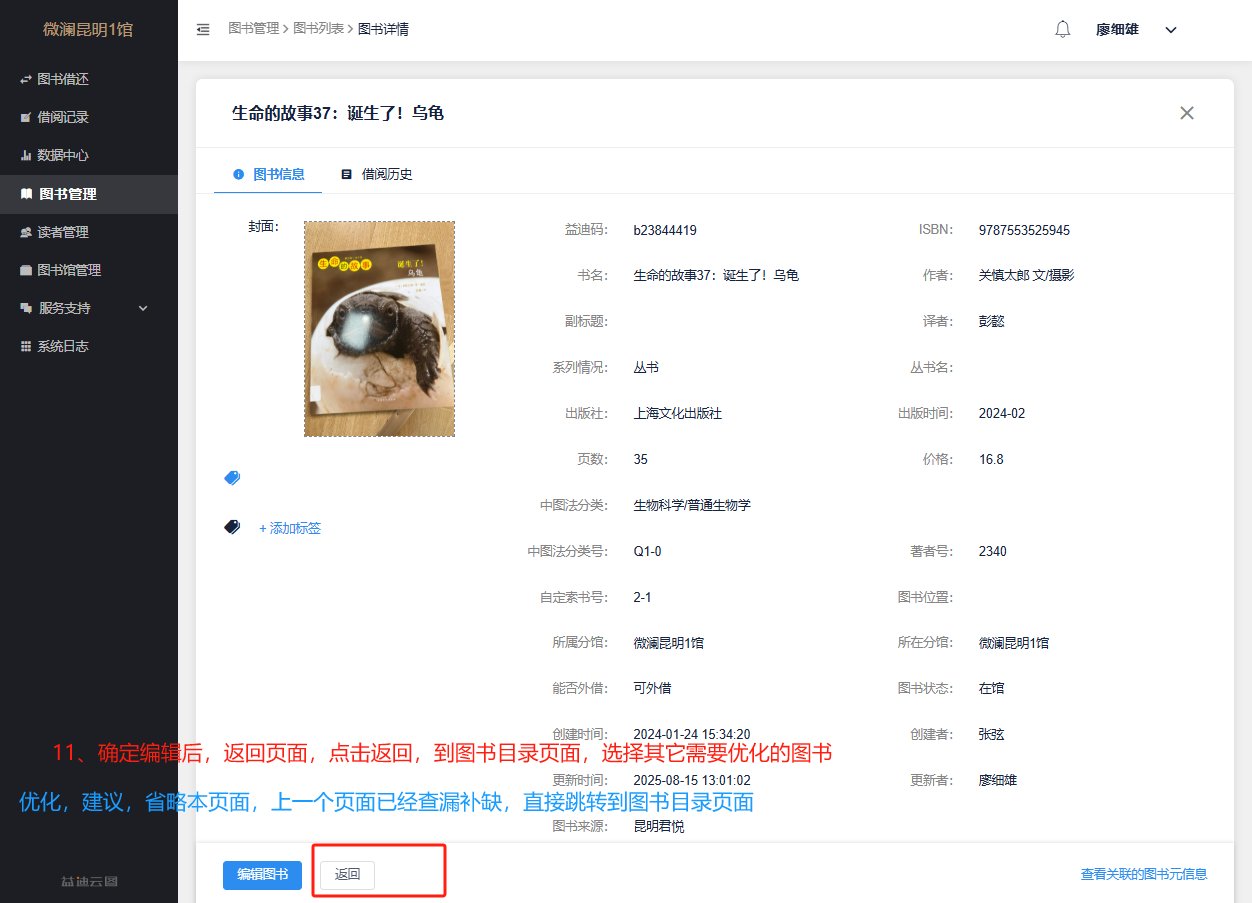Click the dark tag icon beside 添加标签
This screenshot has height=903, width=1252.
pyautogui.click(x=232, y=527)
